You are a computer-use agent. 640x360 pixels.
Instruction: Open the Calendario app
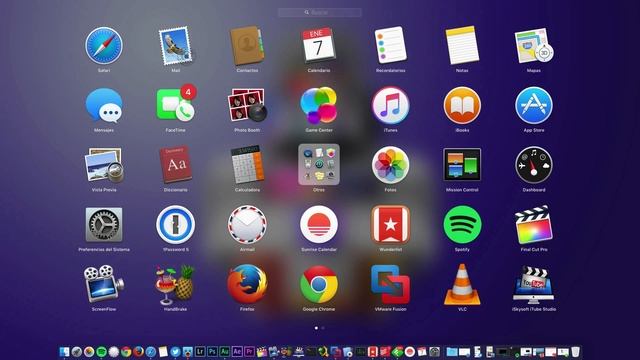point(319,45)
